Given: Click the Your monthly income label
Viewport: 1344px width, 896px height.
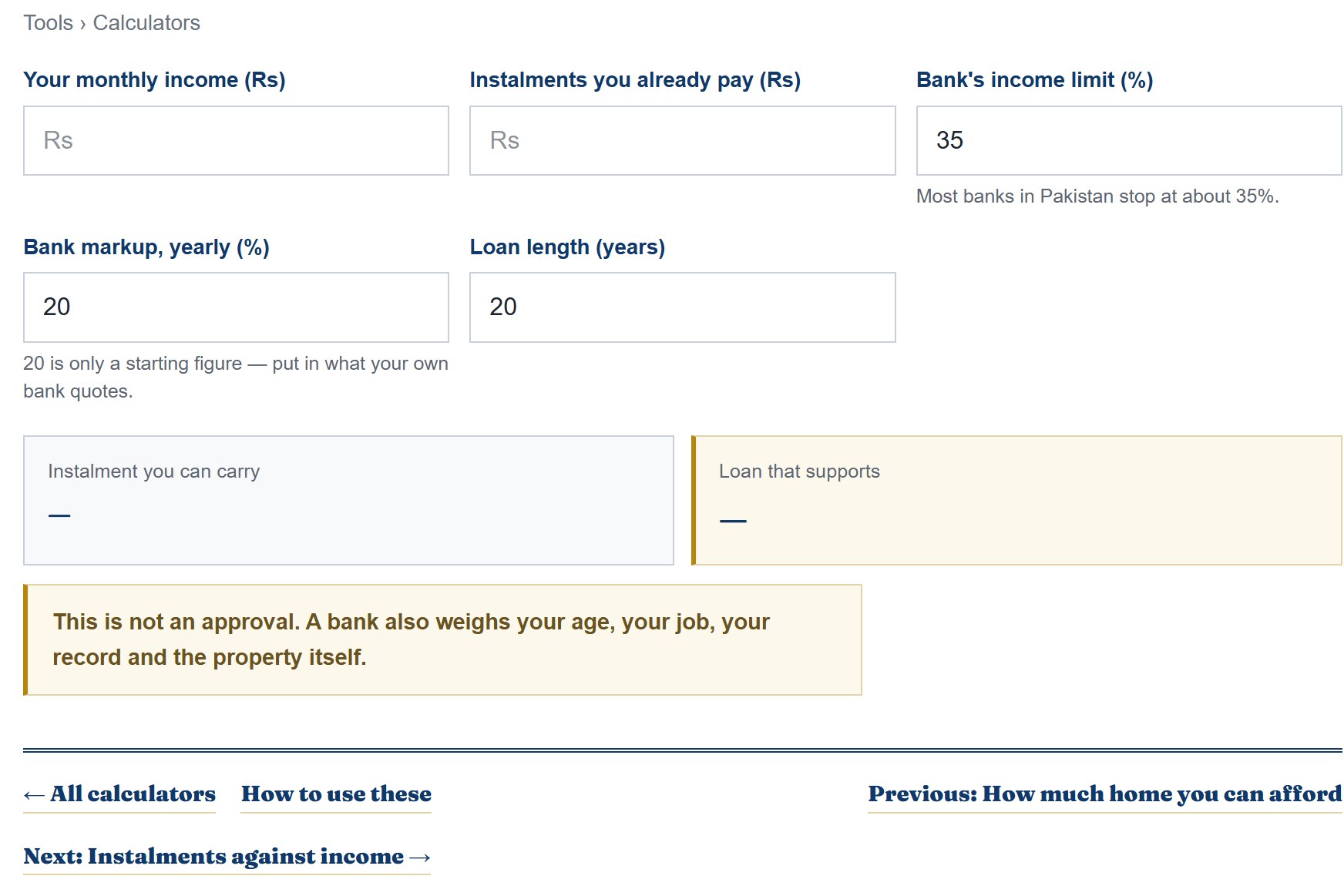Looking at the screenshot, I should (x=154, y=80).
